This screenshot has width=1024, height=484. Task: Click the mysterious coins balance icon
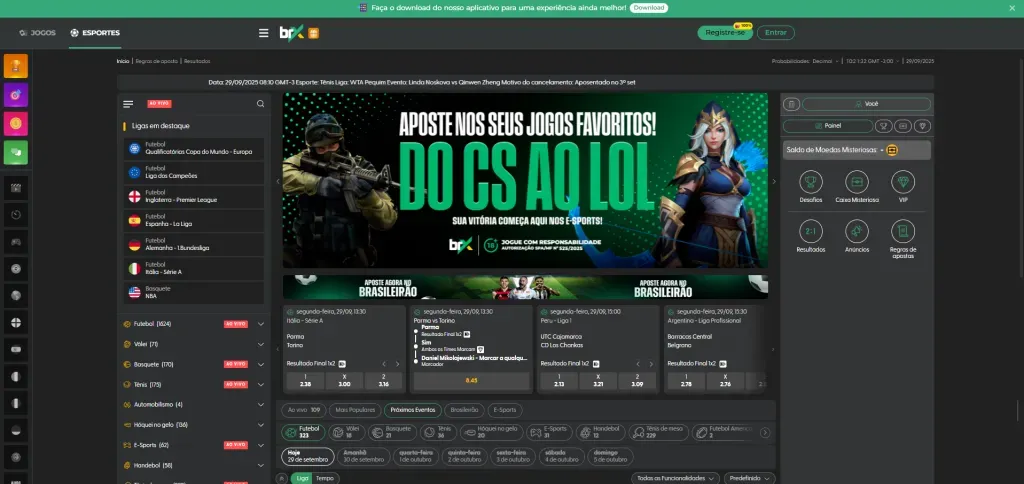click(892, 150)
